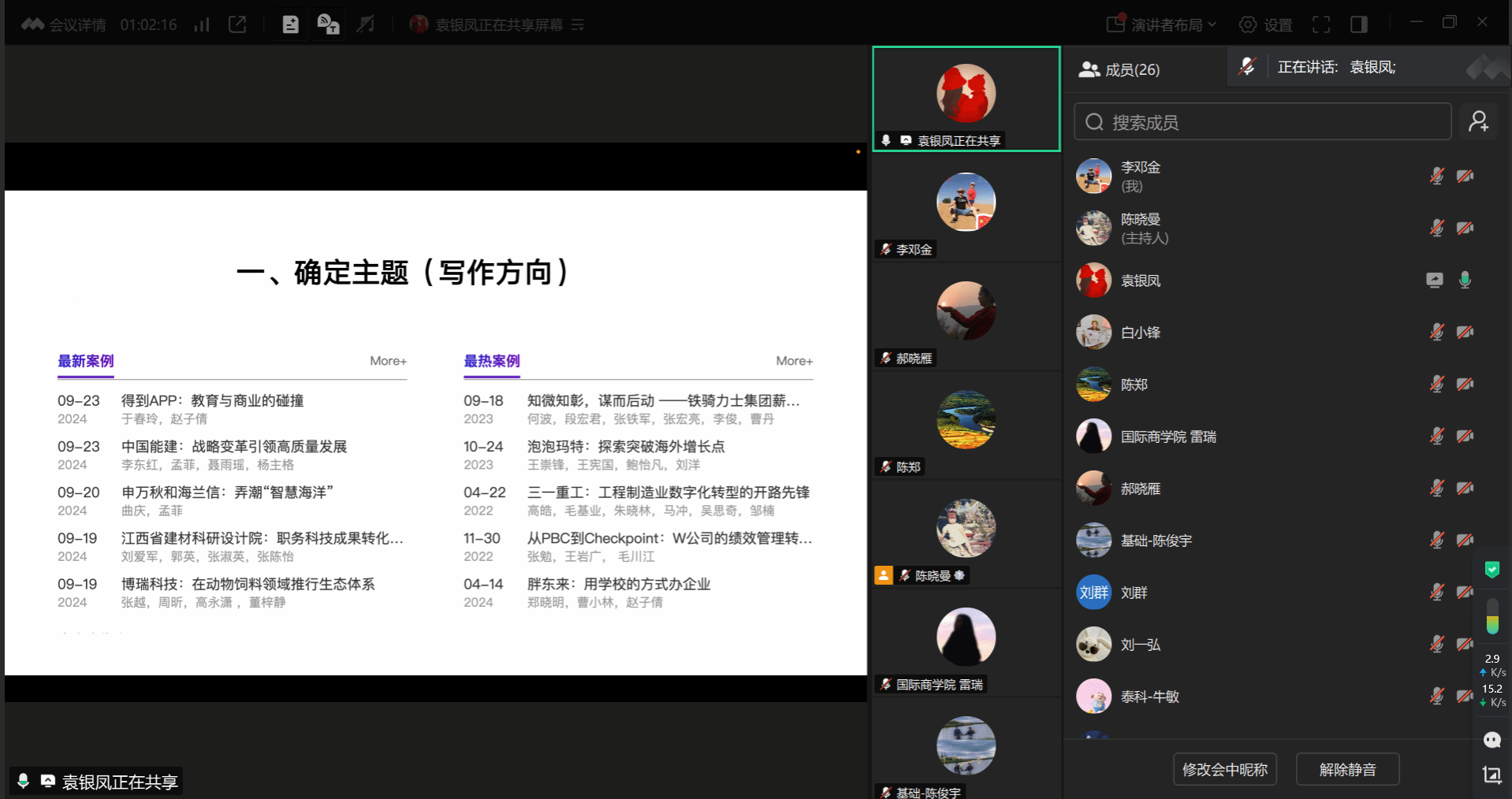The image size is (1512, 799).
Task: Open the chat bubble icon at right edge
Action: coord(1492,739)
